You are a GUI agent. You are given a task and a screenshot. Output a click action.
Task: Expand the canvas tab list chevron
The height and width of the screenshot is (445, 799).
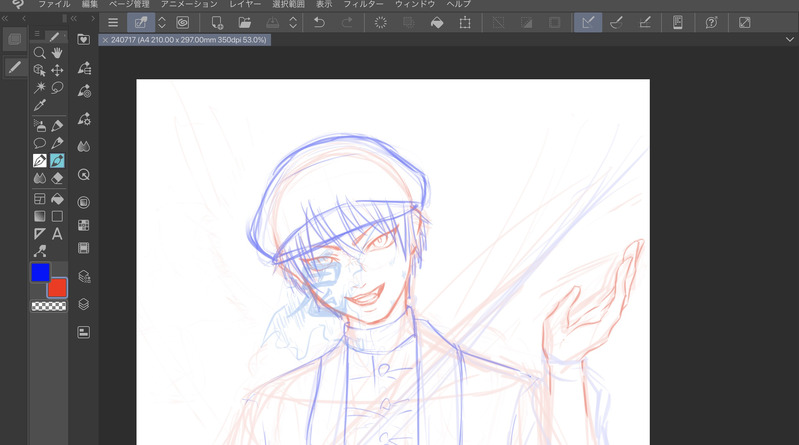tap(789, 39)
